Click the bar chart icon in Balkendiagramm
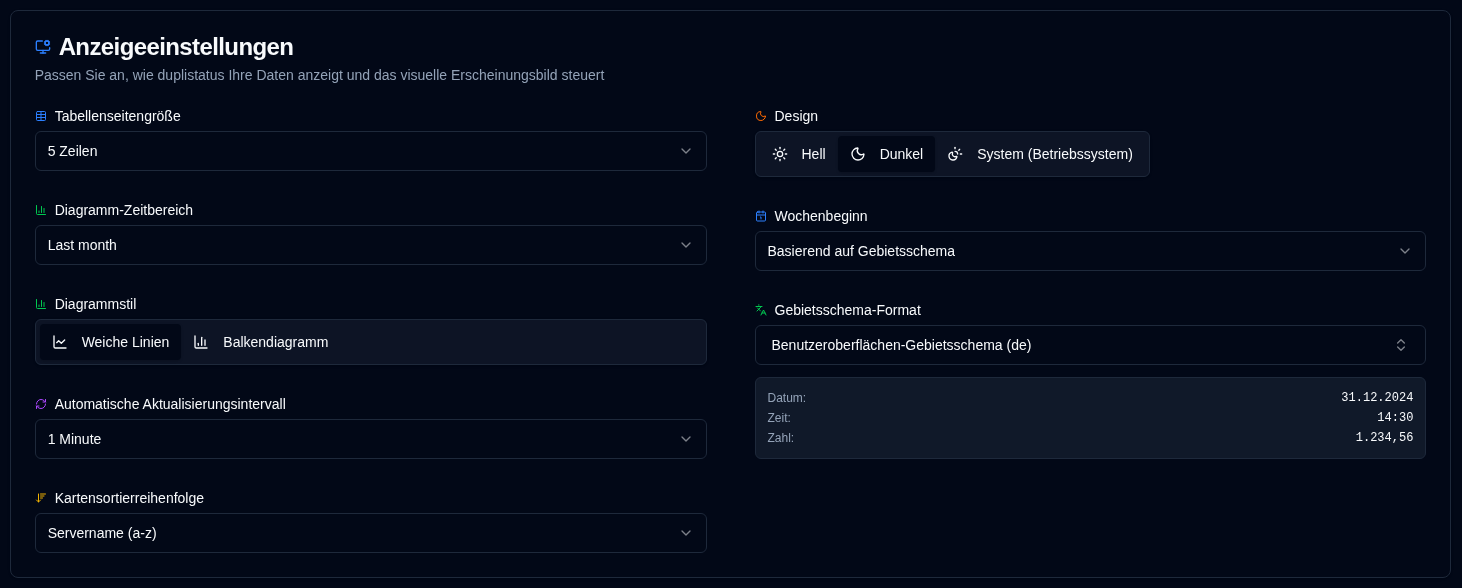 pyautogui.click(x=201, y=342)
